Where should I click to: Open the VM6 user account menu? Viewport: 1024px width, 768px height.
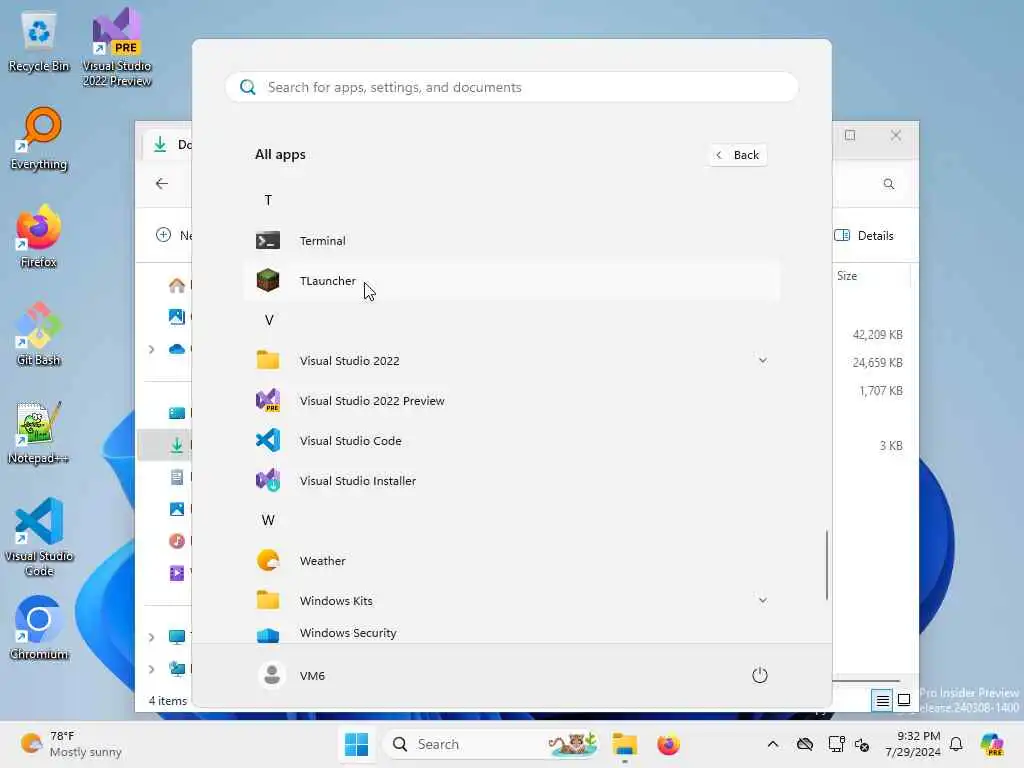(291, 675)
